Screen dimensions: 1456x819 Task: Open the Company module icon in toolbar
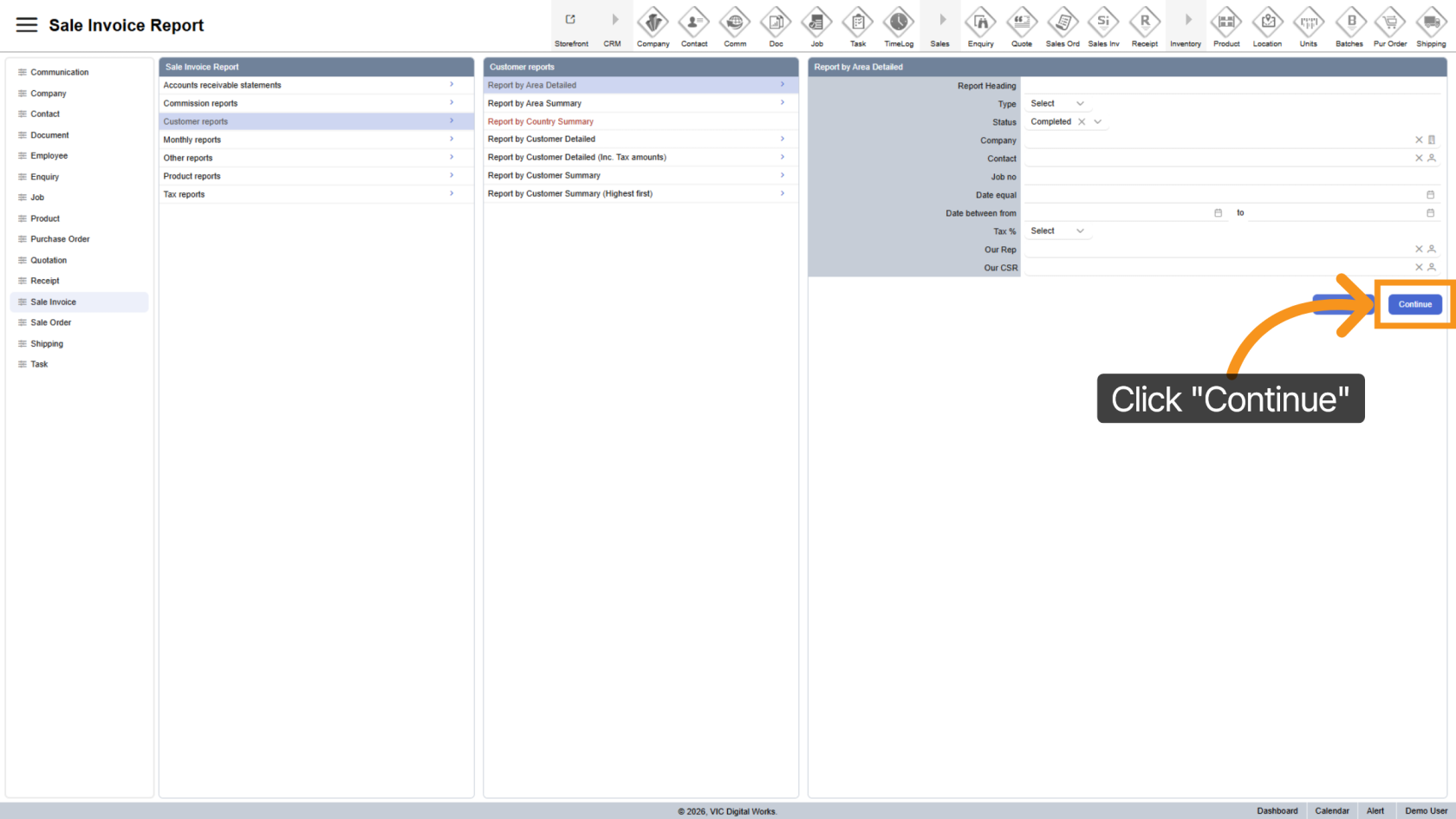tap(653, 23)
